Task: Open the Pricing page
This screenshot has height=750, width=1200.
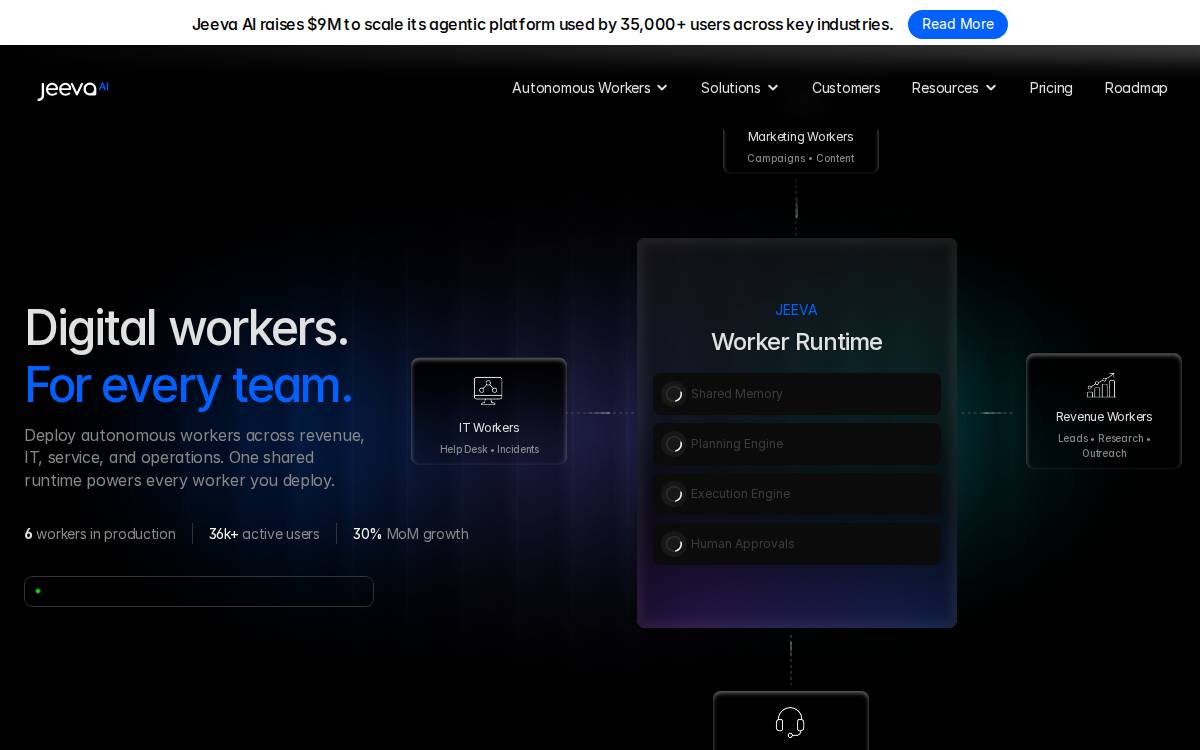Action: pos(1051,88)
